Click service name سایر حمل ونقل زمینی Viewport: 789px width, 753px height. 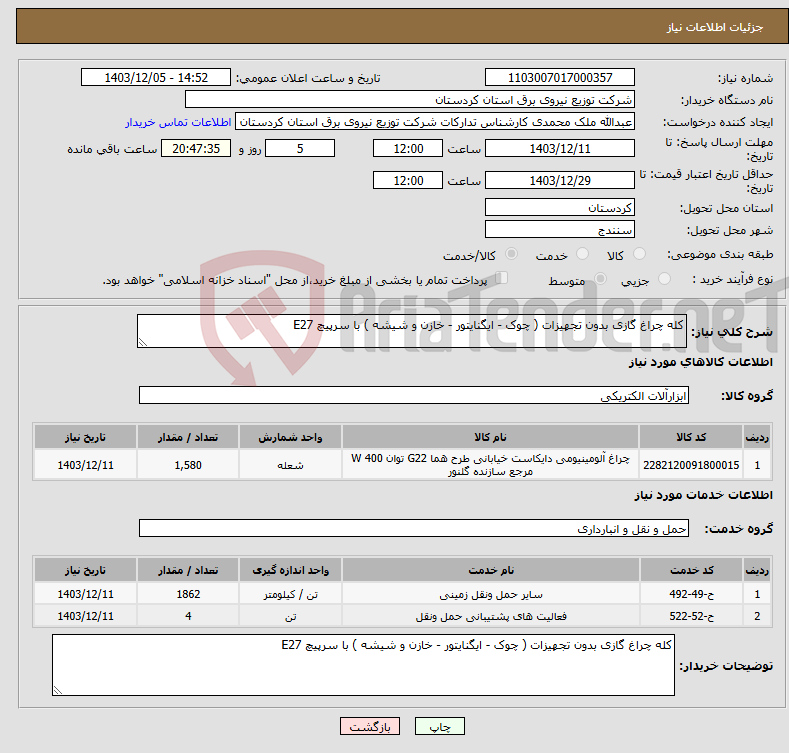click(x=491, y=594)
